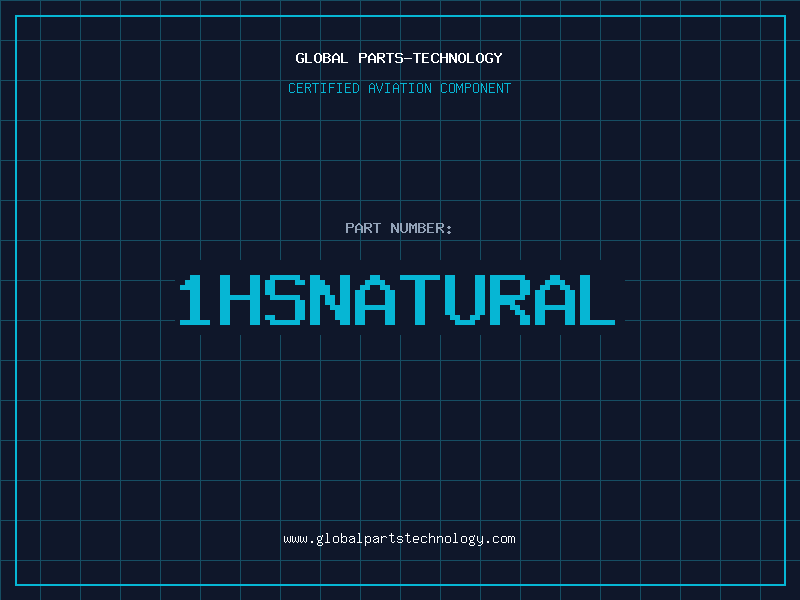The image size is (800, 600).
Task: Select the word CERTIFIED in the subtitle
Action: tap(324, 88)
